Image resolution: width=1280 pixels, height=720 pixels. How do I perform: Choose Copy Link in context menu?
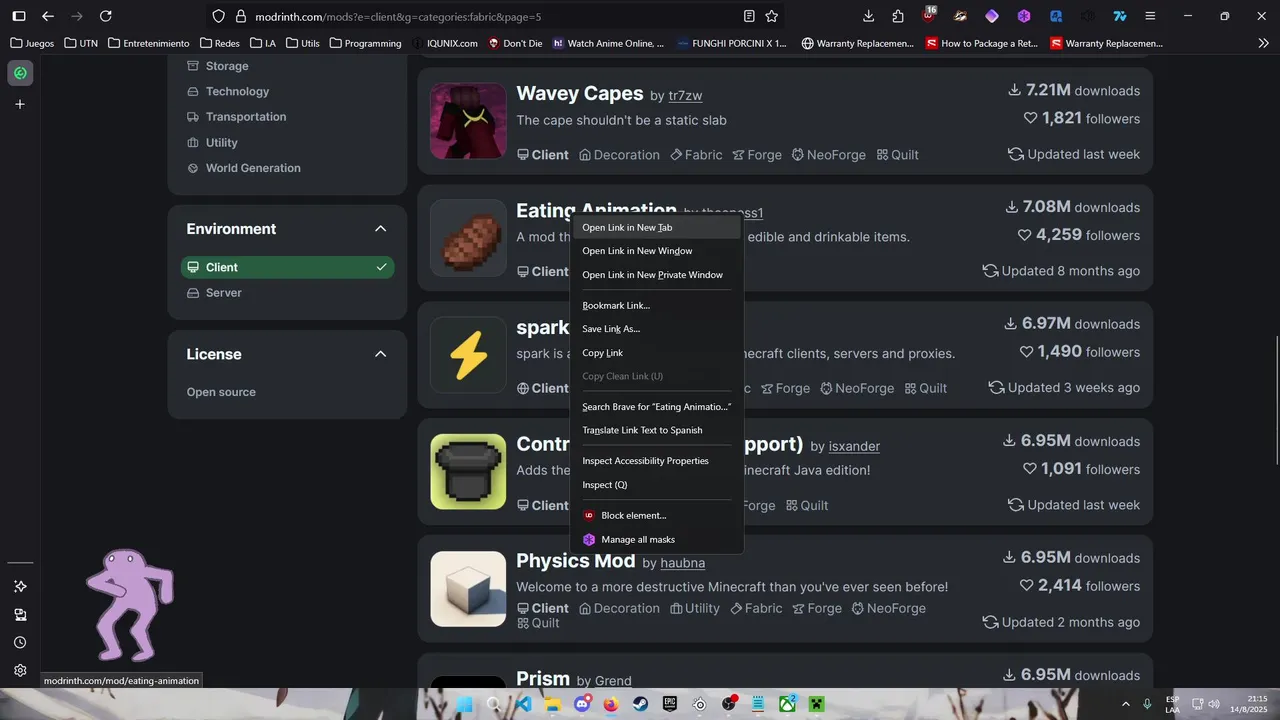[656, 353]
